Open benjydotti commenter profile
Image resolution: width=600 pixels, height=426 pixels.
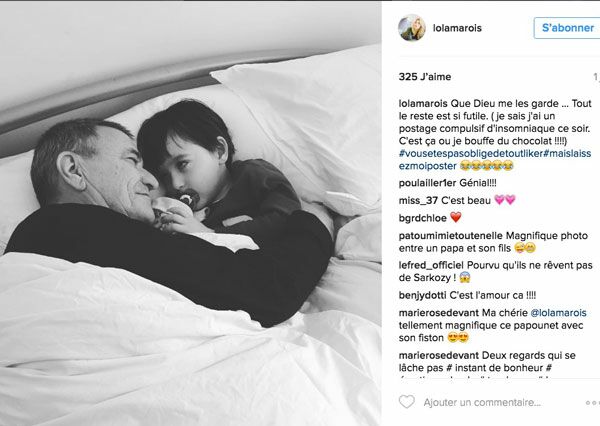422,295
